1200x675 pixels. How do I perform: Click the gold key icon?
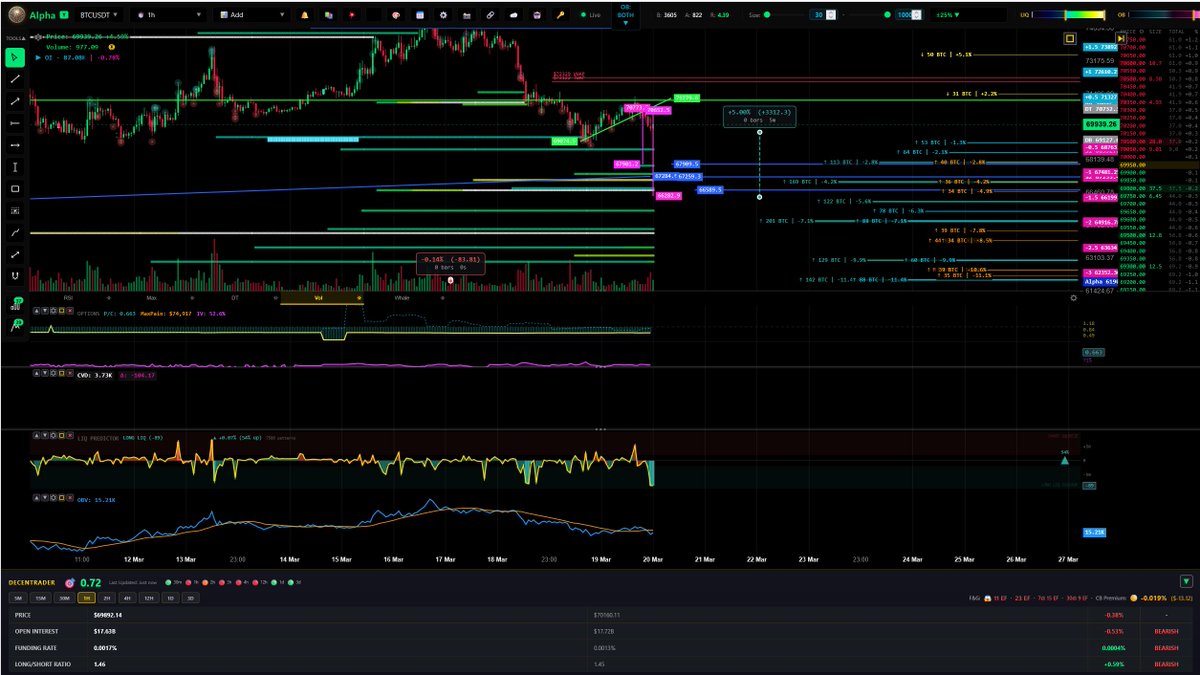point(560,15)
